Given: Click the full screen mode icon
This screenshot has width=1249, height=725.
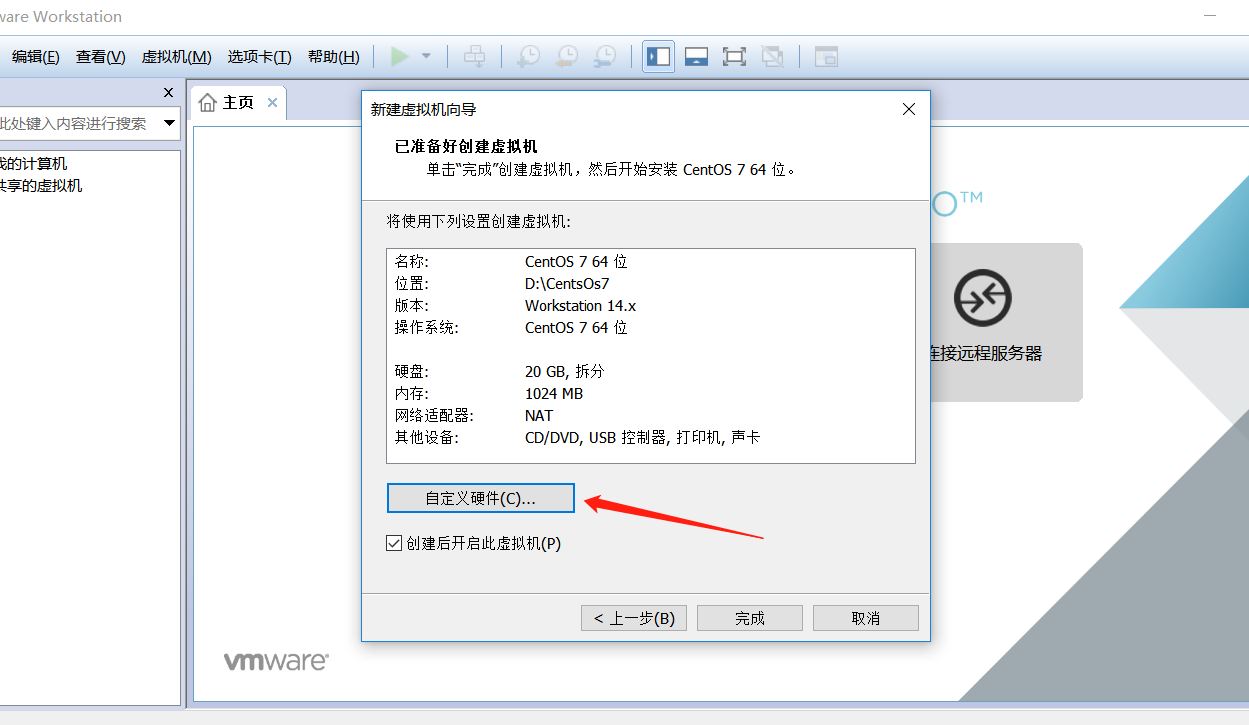Looking at the screenshot, I should [735, 57].
